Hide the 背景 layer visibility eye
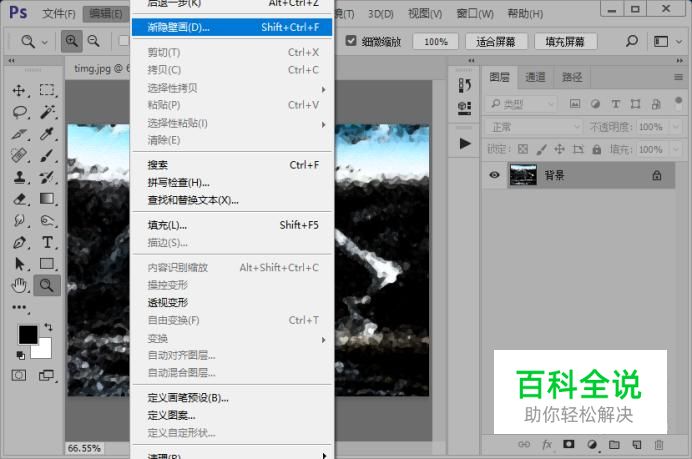Screen dimensions: 692x459 coord(494,175)
